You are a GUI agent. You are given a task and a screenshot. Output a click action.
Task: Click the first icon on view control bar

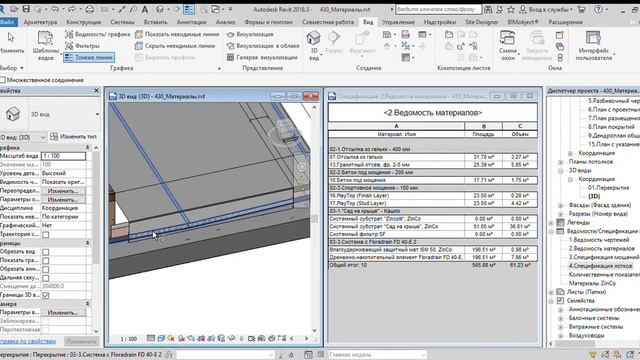tap(151, 338)
